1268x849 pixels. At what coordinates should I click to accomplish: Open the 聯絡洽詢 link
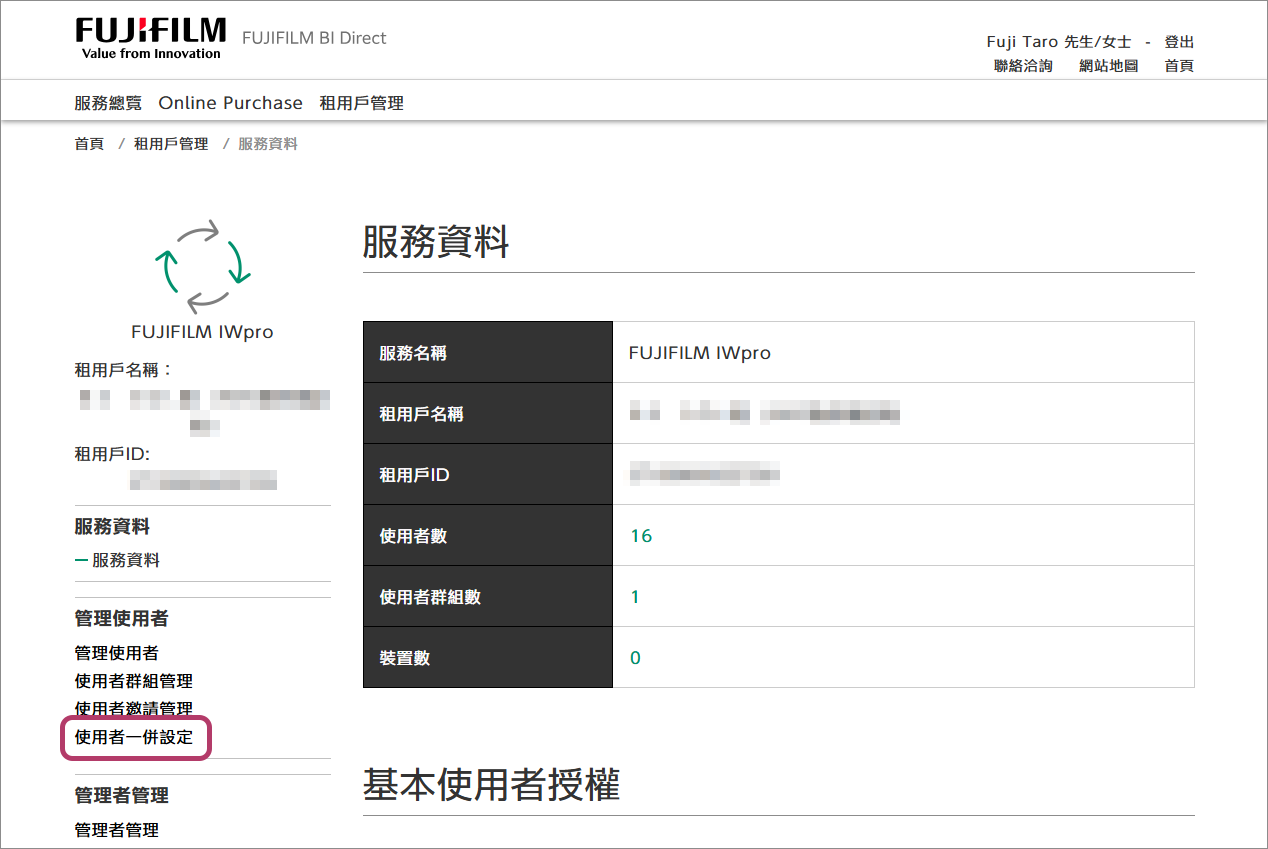(1023, 66)
